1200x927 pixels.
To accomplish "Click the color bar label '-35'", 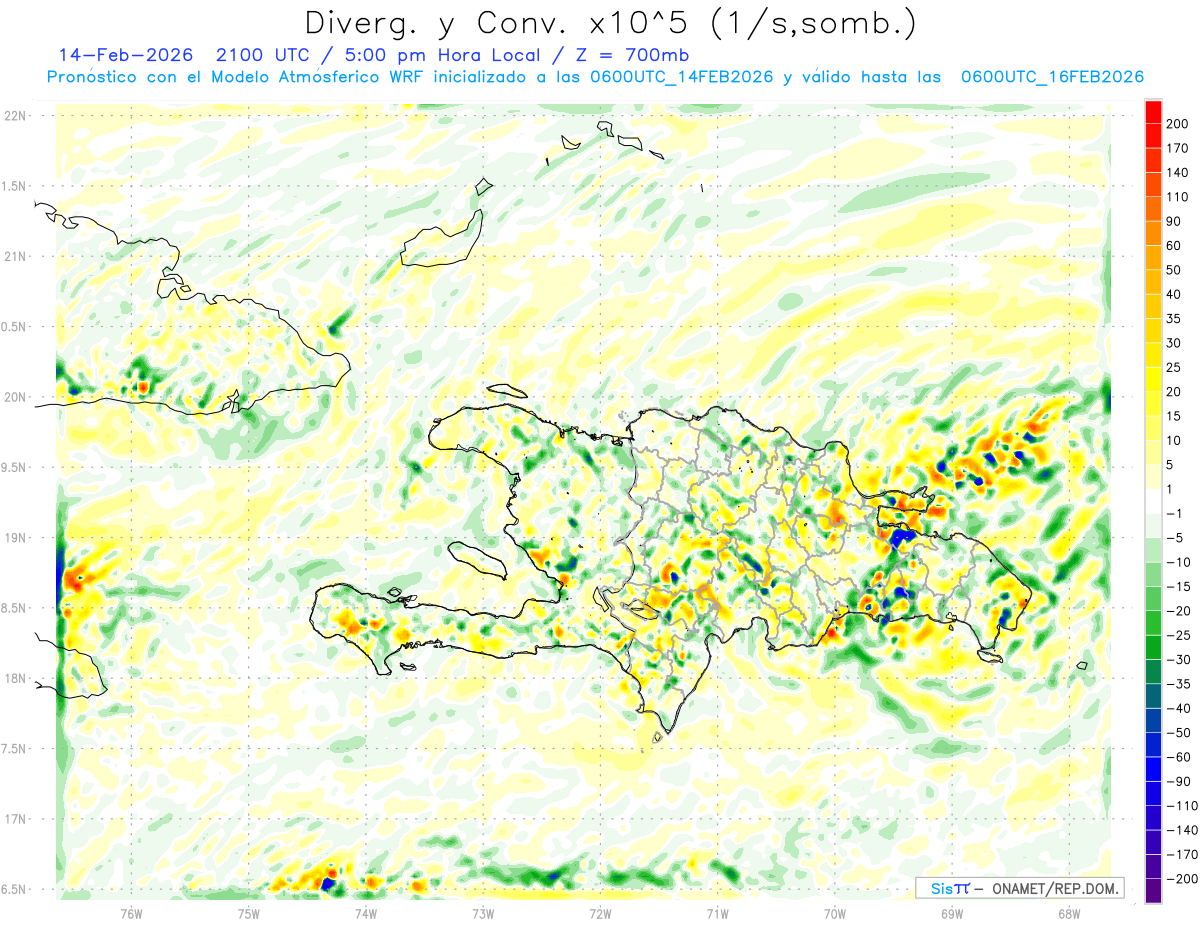I will [1177, 684].
